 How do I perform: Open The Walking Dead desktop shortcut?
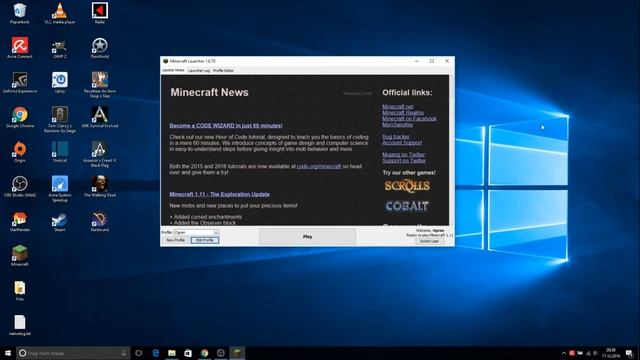[x=100, y=187]
